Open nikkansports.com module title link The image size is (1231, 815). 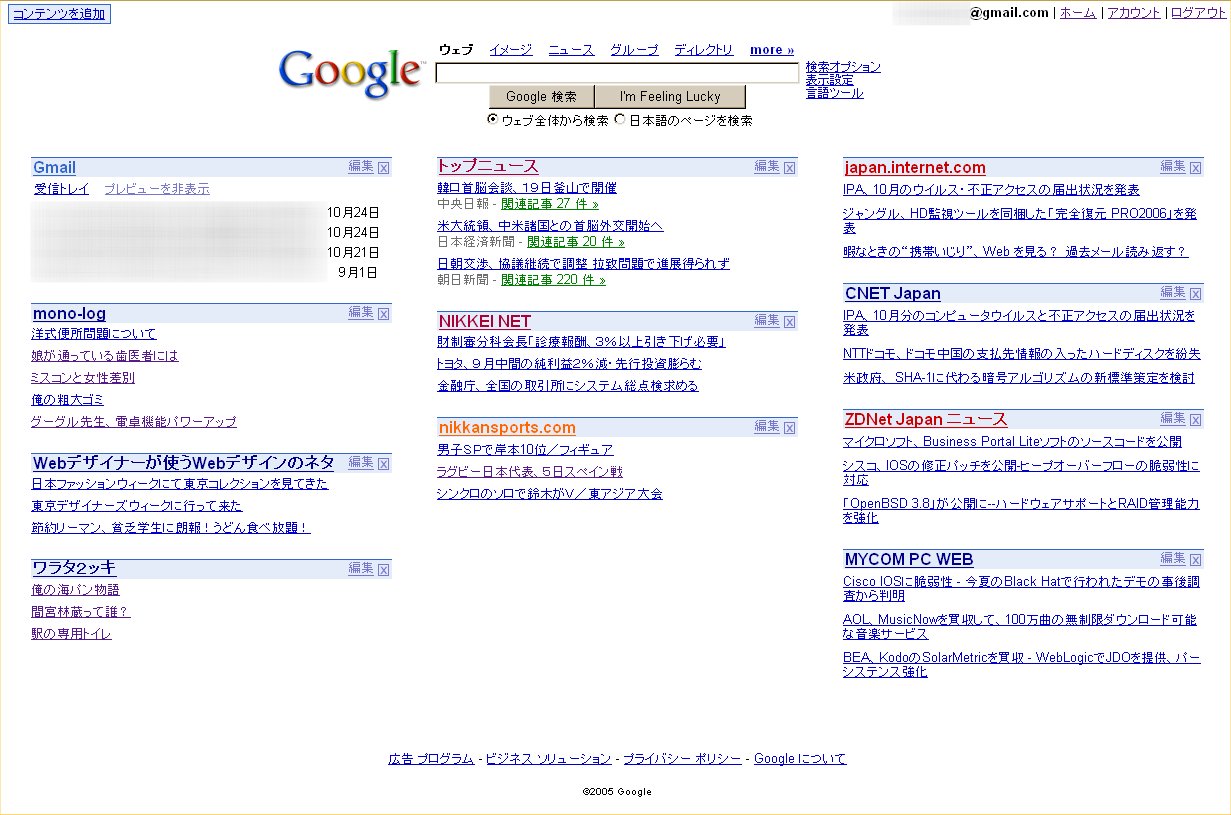(507, 428)
